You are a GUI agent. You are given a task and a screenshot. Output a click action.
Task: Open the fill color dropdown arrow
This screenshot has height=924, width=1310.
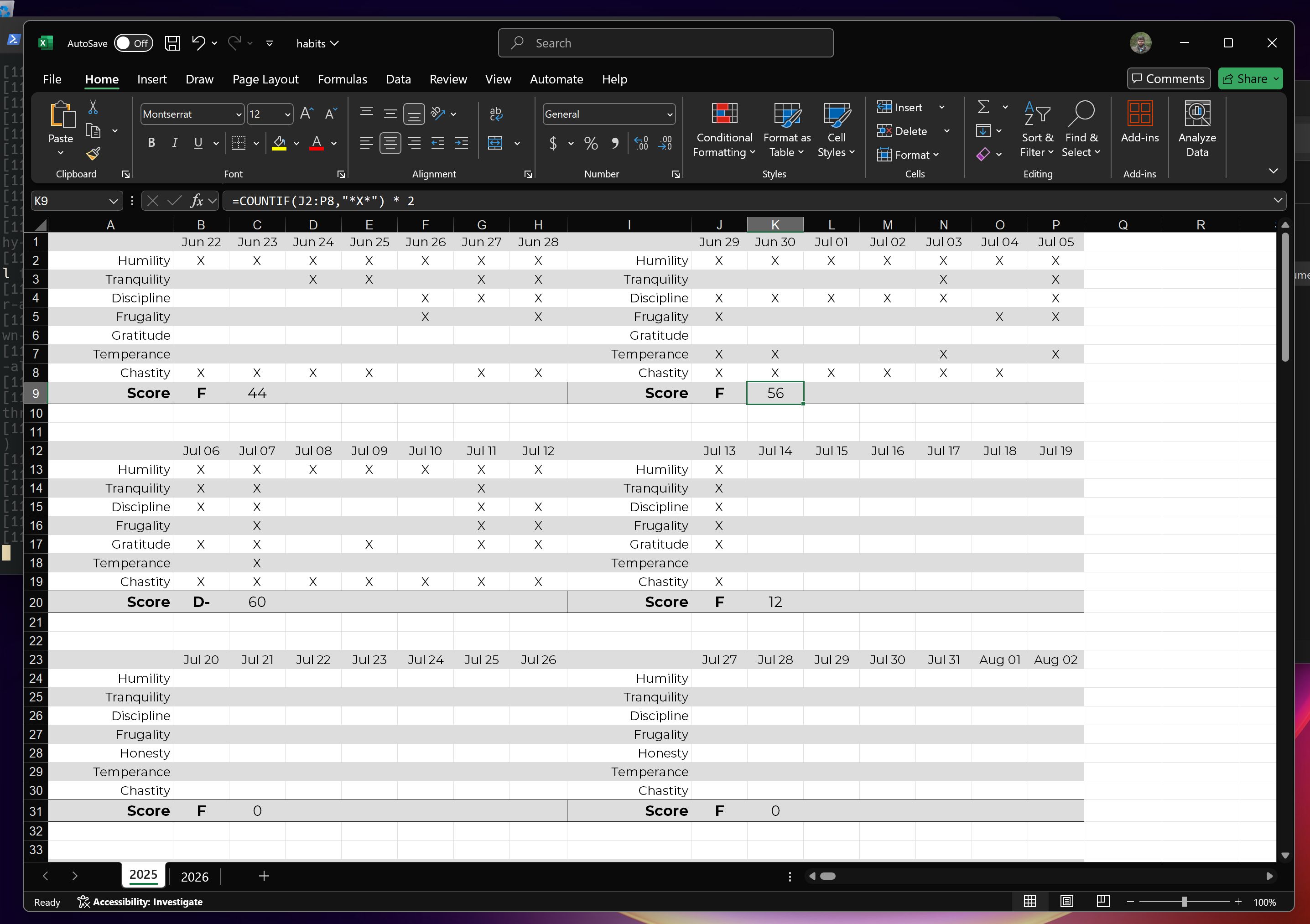(296, 144)
